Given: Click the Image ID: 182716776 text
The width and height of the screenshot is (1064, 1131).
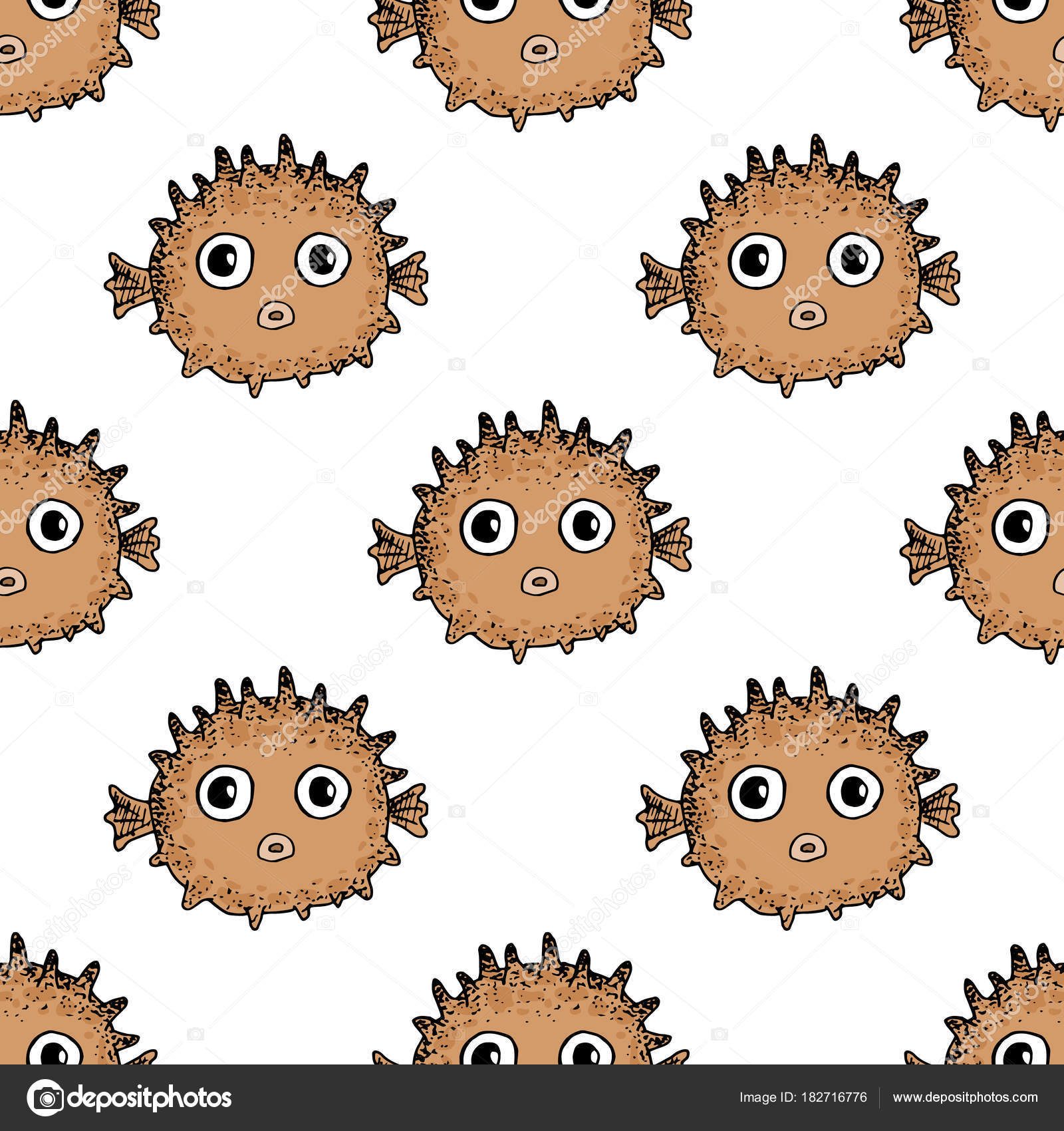Looking at the screenshot, I should (803, 1098).
